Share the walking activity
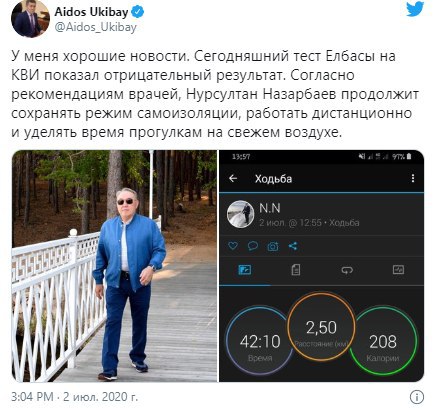Image resolution: width=434 pixels, height=410 pixels. pos(293,246)
